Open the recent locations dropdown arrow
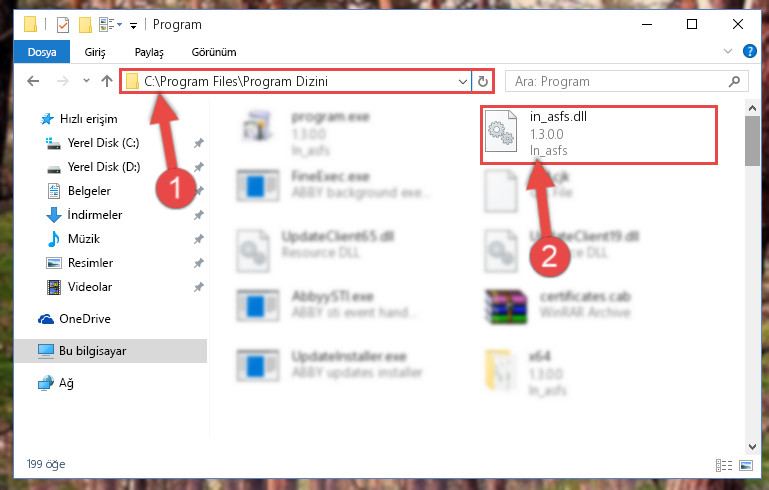This screenshot has height=490, width=769. (x=86, y=81)
